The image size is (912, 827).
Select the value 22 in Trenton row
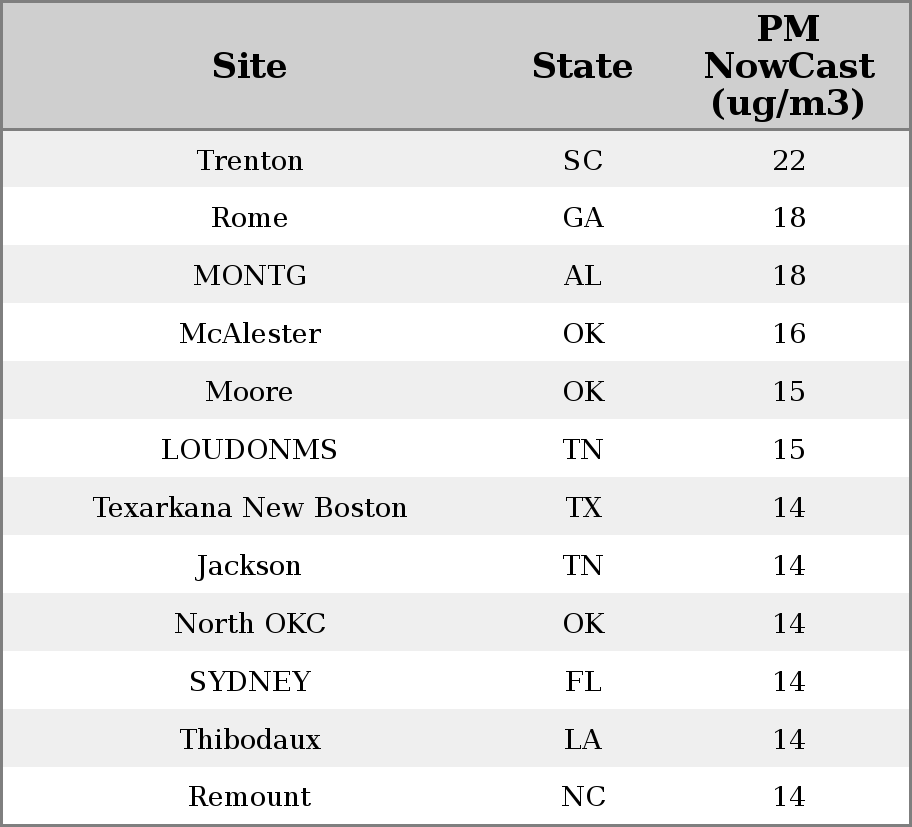tap(789, 161)
